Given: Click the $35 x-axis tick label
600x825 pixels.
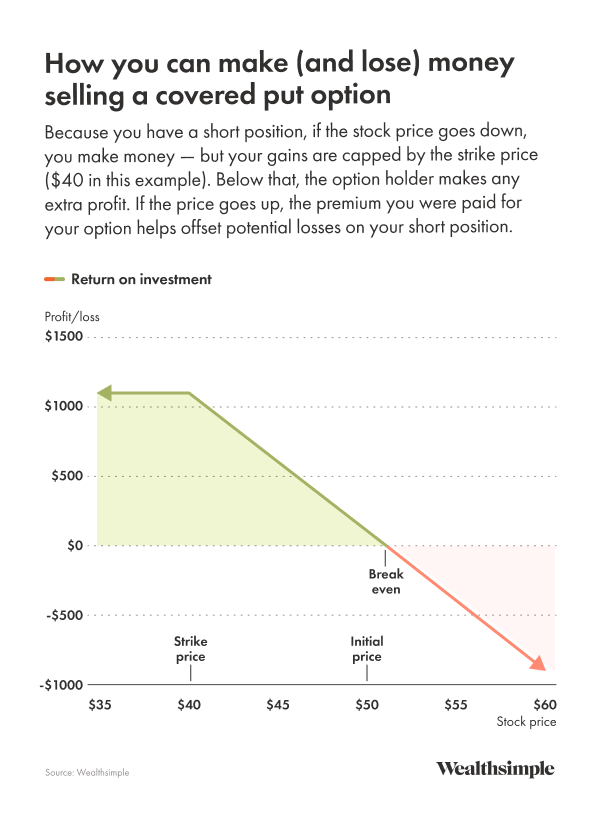Looking at the screenshot, I should point(100,705).
